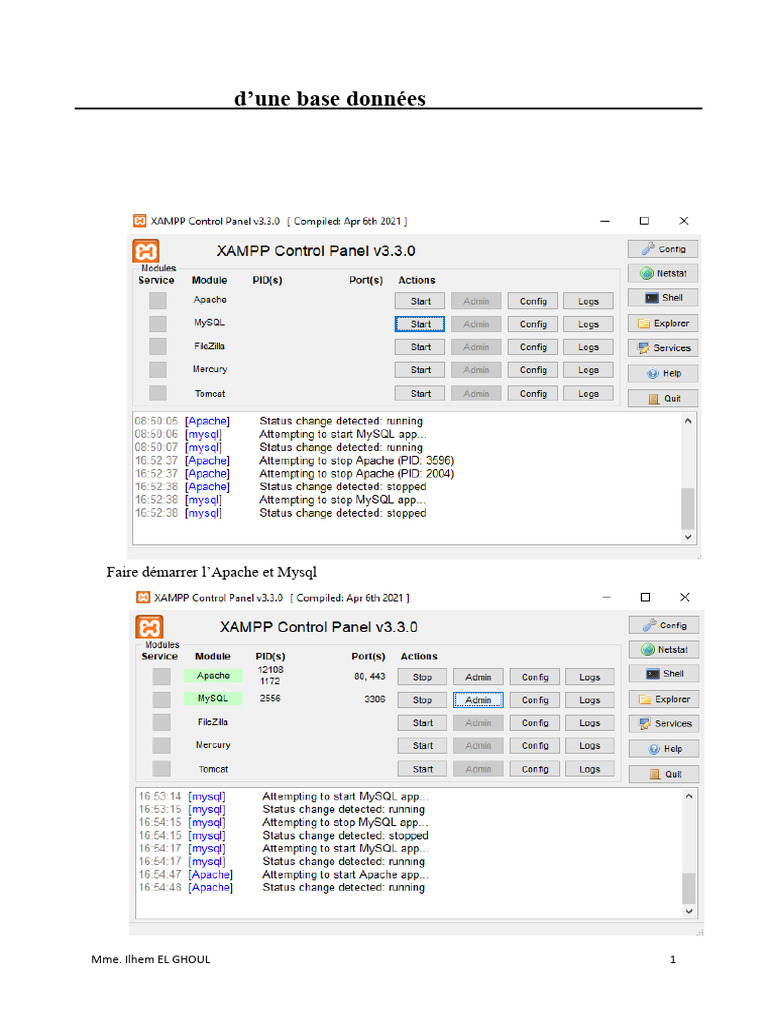Viewport: 768px width, 1024px height.
Task: Open MySQL Admin in bottom panel
Action: click(x=478, y=700)
